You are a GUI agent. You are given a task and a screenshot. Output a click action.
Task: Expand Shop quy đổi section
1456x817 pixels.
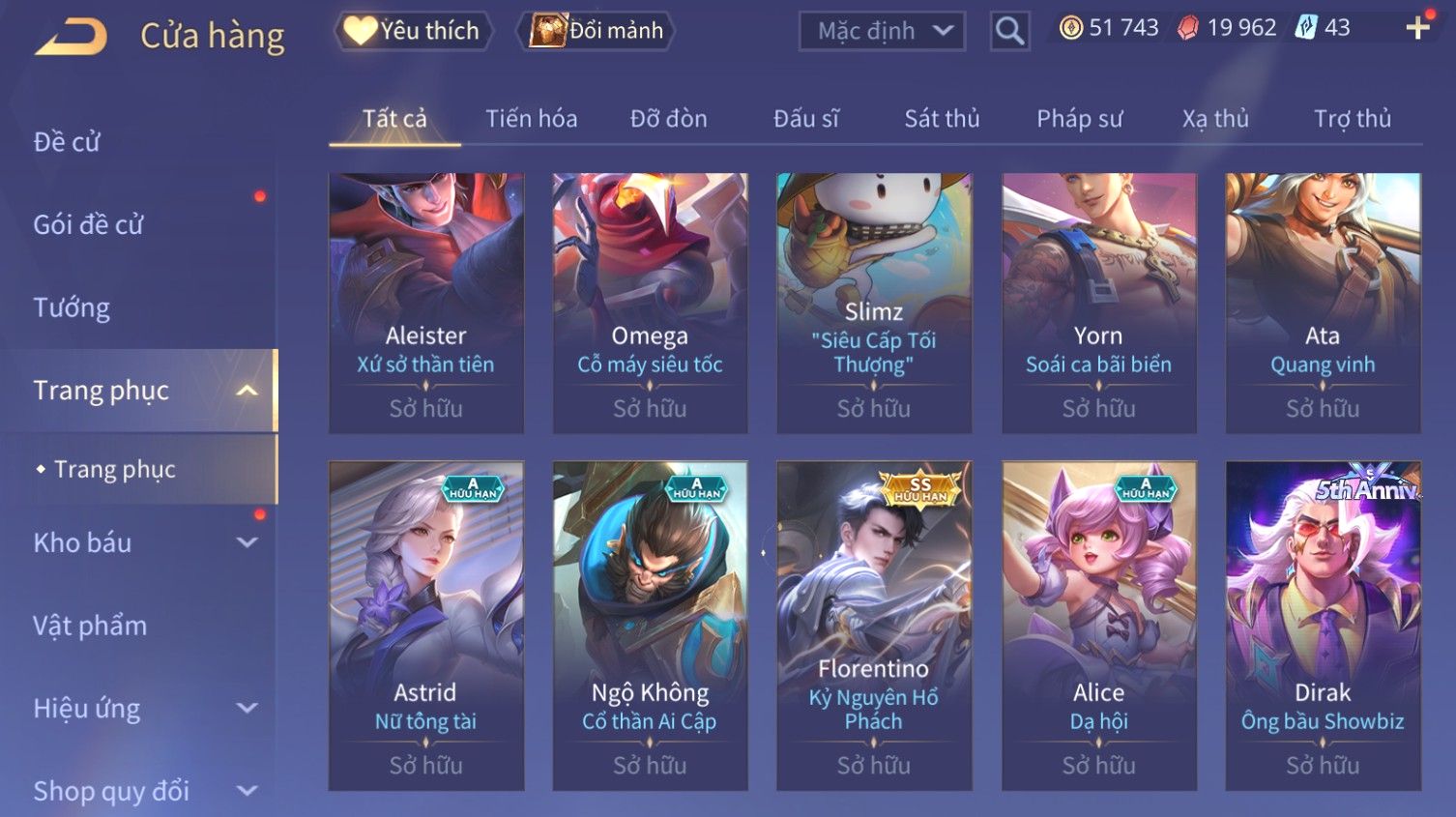(x=248, y=791)
